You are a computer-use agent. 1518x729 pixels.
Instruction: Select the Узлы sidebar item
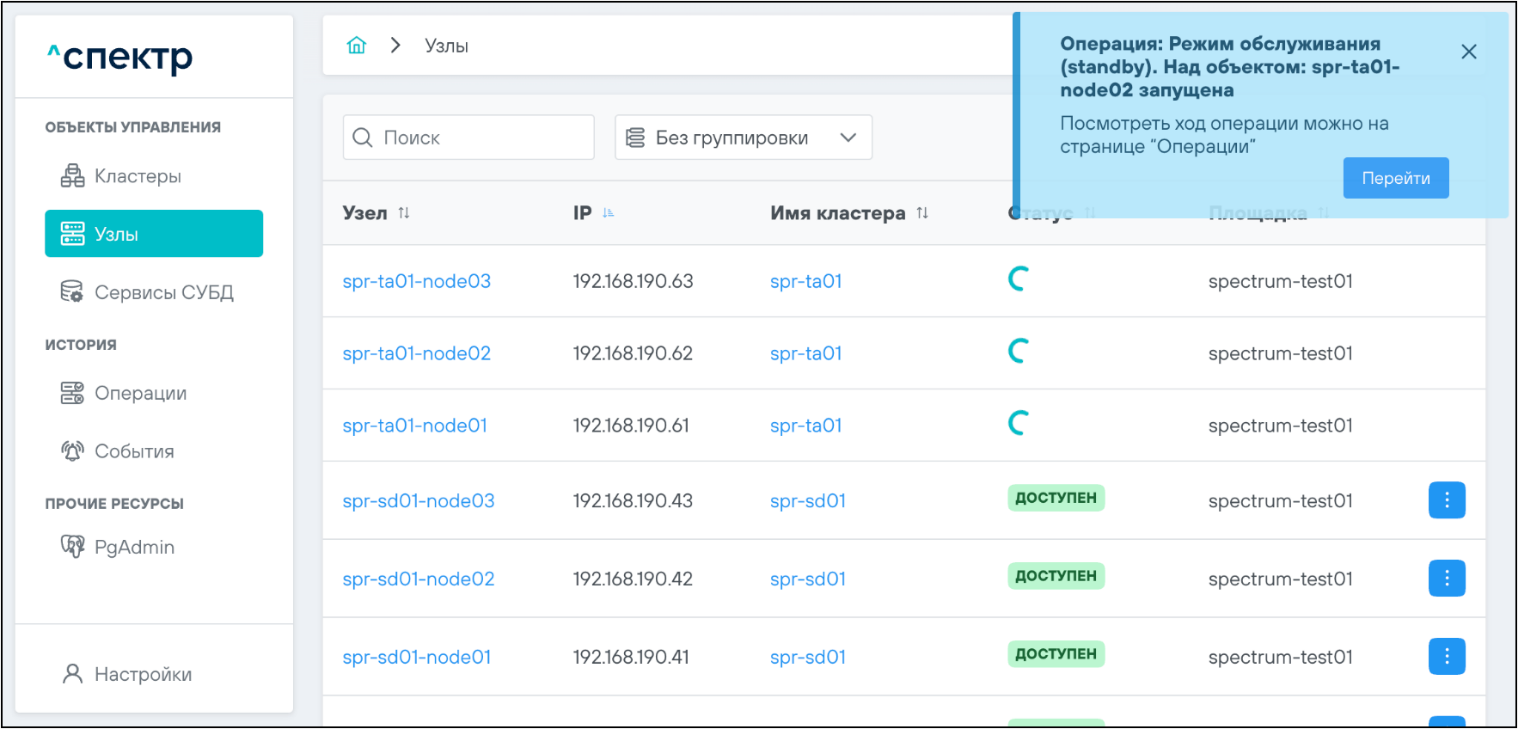tap(154, 234)
